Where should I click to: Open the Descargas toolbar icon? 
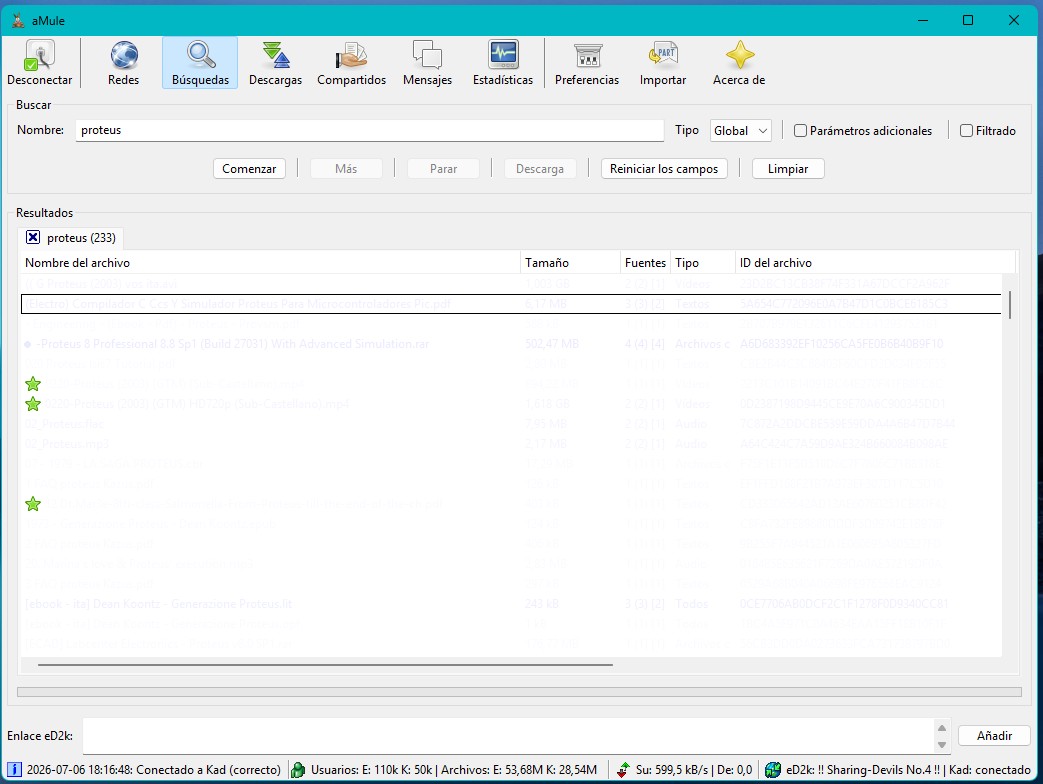pyautogui.click(x=275, y=55)
